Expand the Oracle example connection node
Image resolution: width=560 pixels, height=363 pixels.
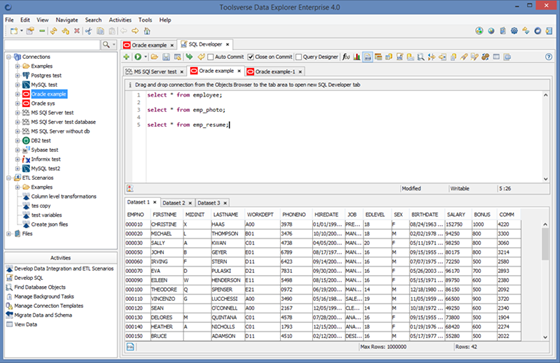pyautogui.click(x=17, y=94)
